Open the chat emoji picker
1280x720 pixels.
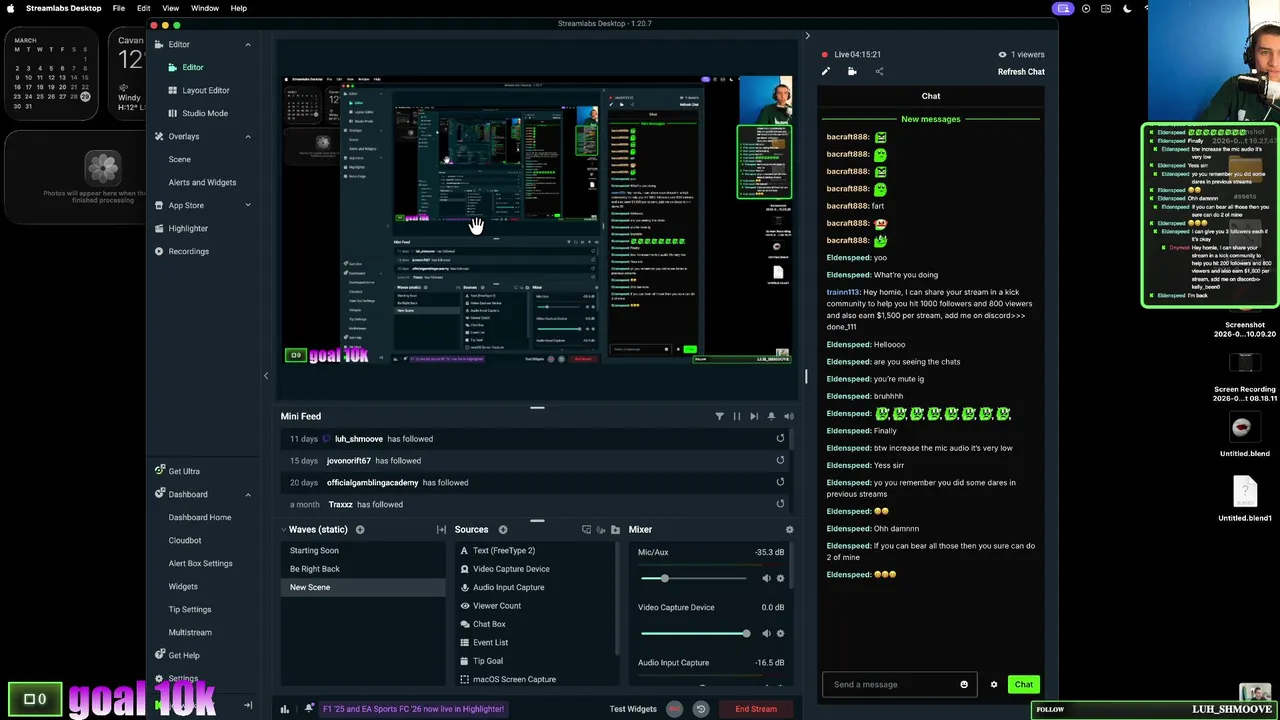click(964, 685)
